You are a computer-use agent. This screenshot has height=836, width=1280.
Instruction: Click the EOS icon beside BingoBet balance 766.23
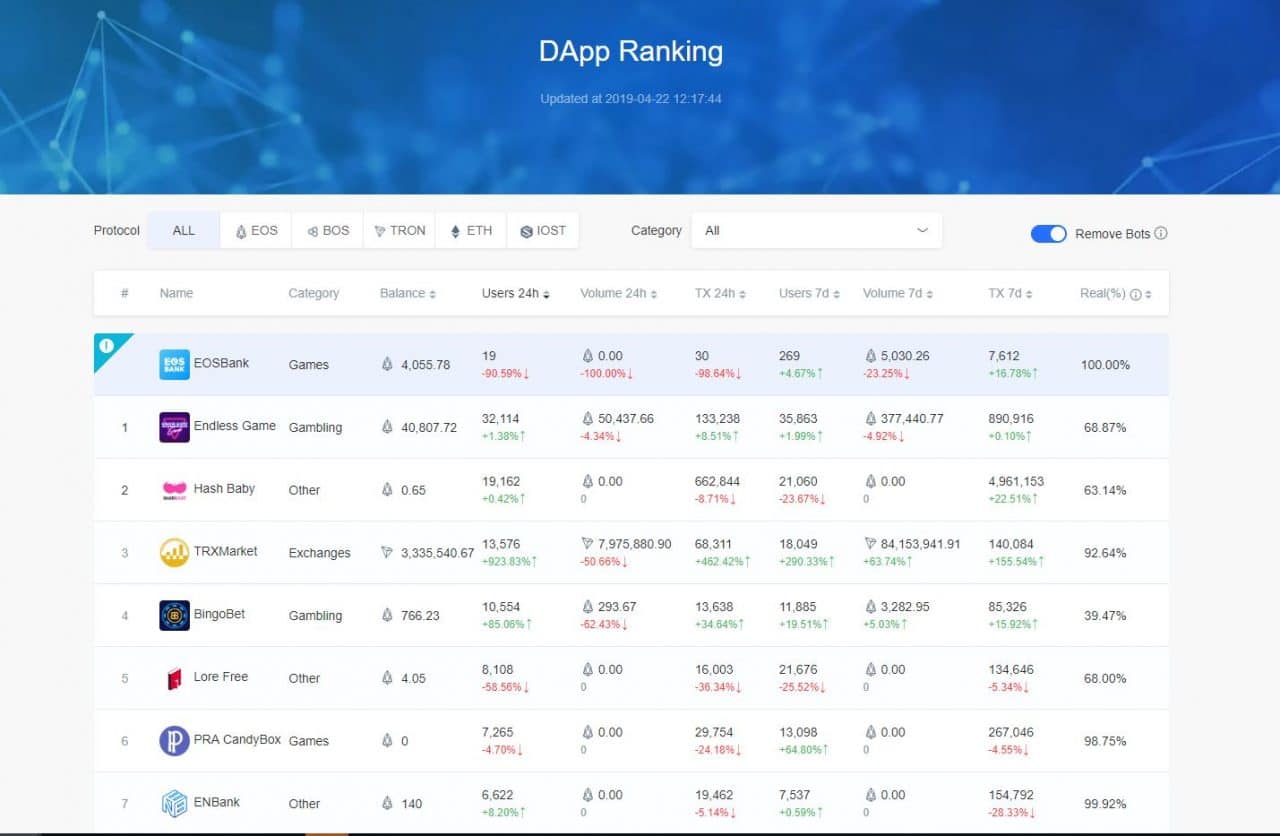pos(387,616)
